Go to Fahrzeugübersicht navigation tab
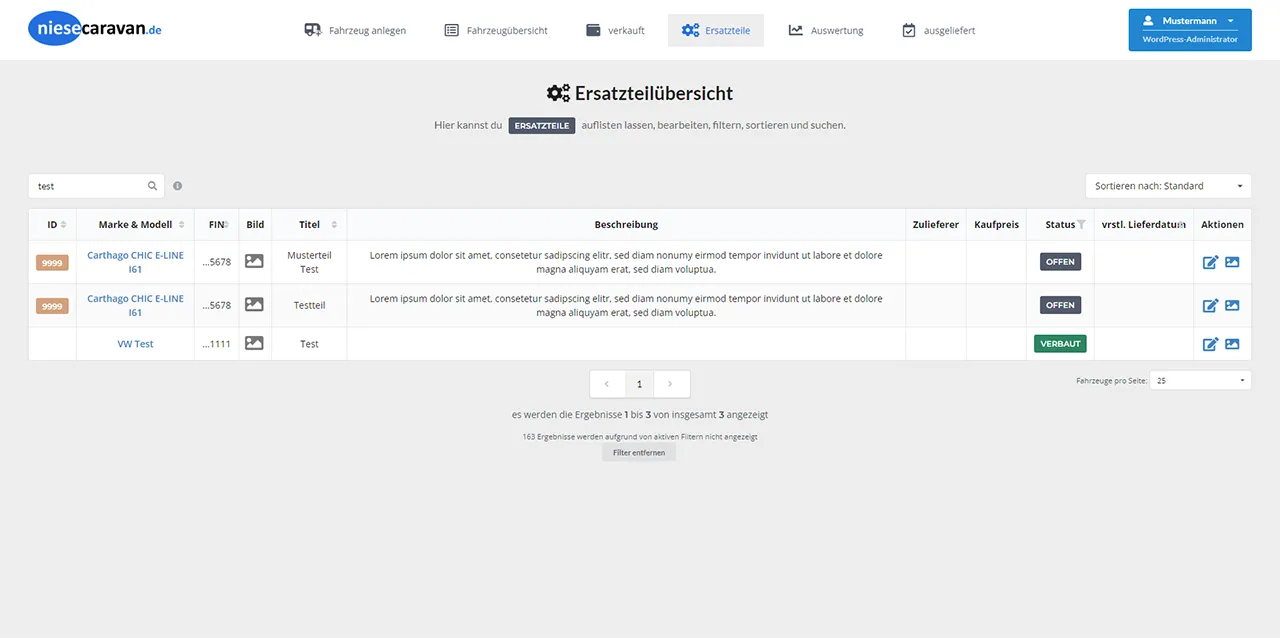 click(x=496, y=30)
